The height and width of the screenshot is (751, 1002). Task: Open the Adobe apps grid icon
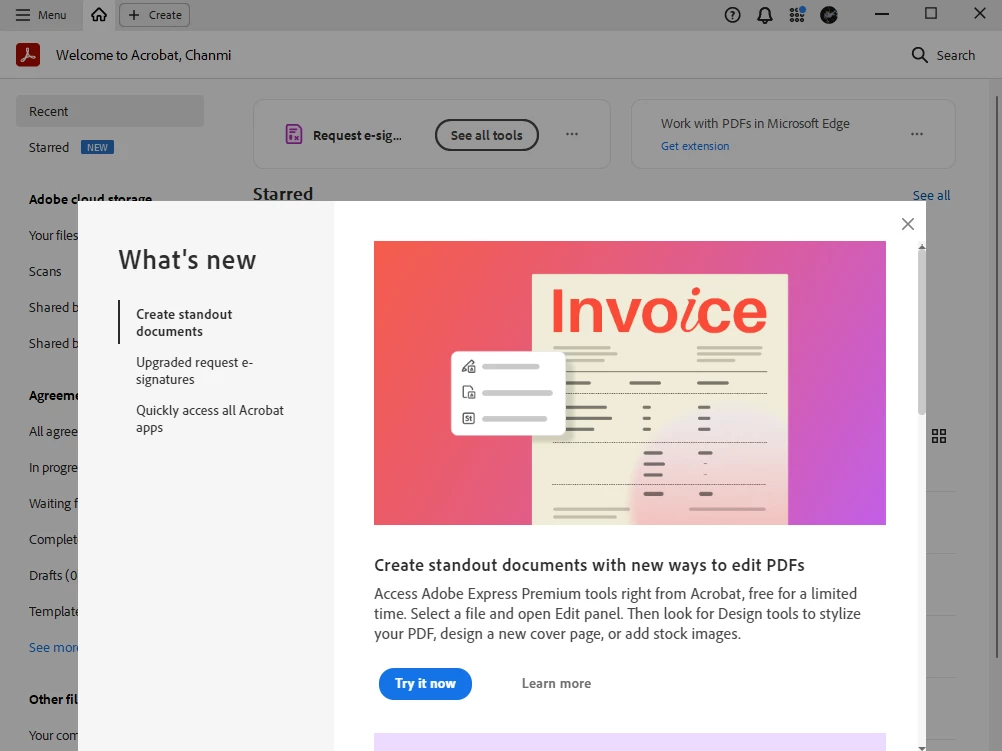(797, 14)
